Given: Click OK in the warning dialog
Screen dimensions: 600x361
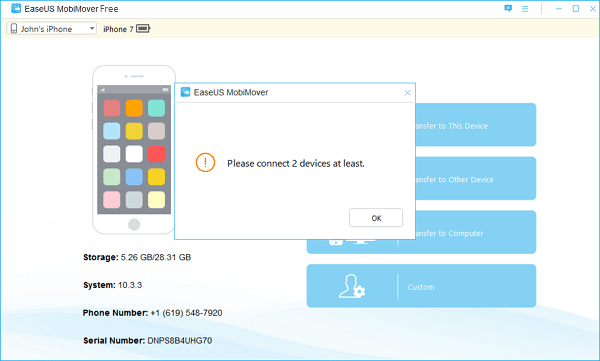Looking at the screenshot, I should [x=376, y=218].
